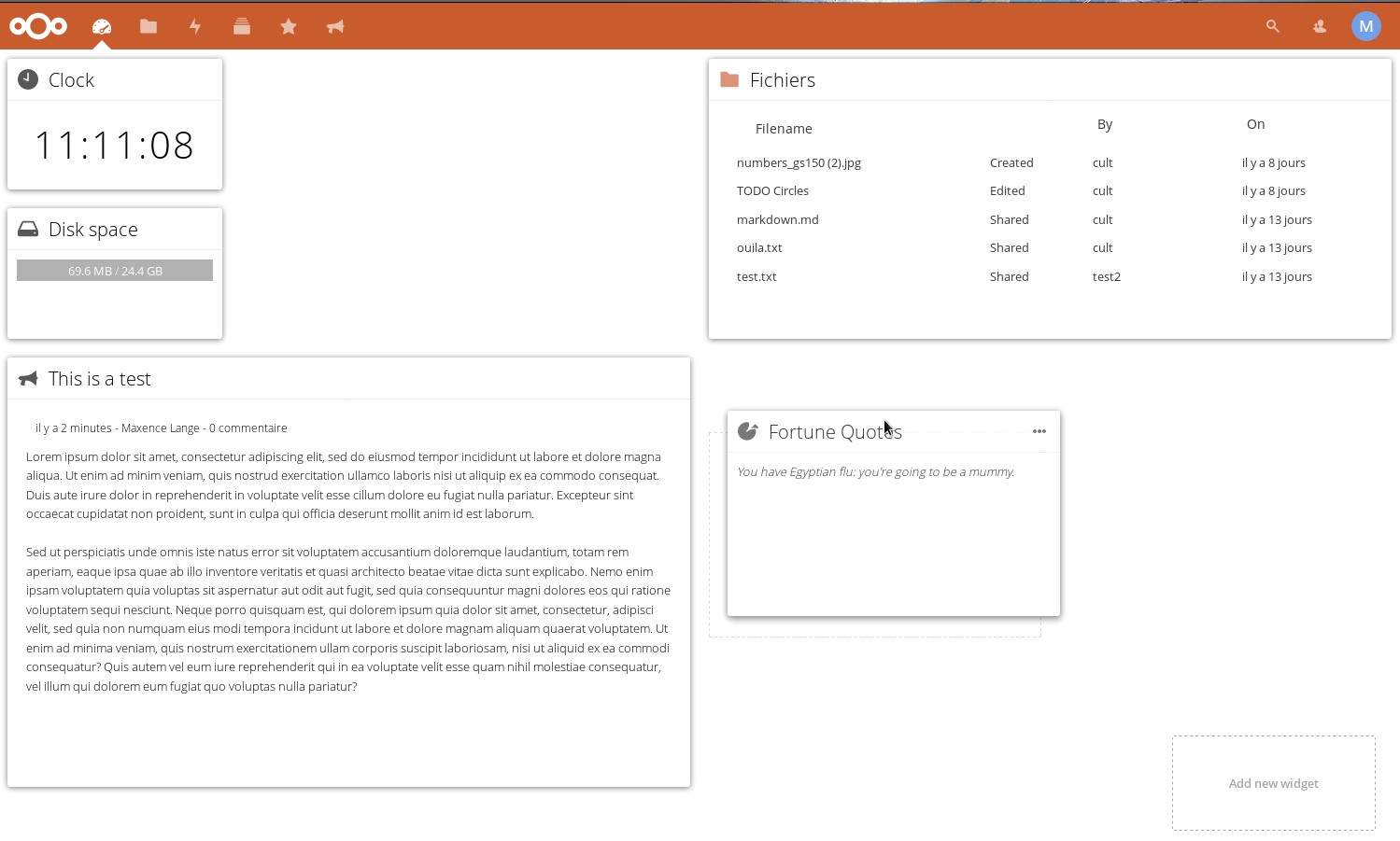Click announcement metadata line with Maxence Lange

click(x=161, y=428)
